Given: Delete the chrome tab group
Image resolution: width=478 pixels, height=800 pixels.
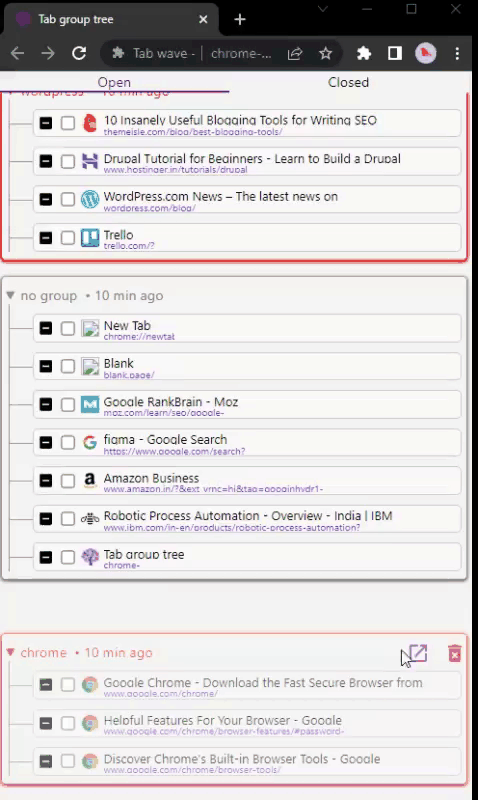Looking at the screenshot, I should coord(455,654).
